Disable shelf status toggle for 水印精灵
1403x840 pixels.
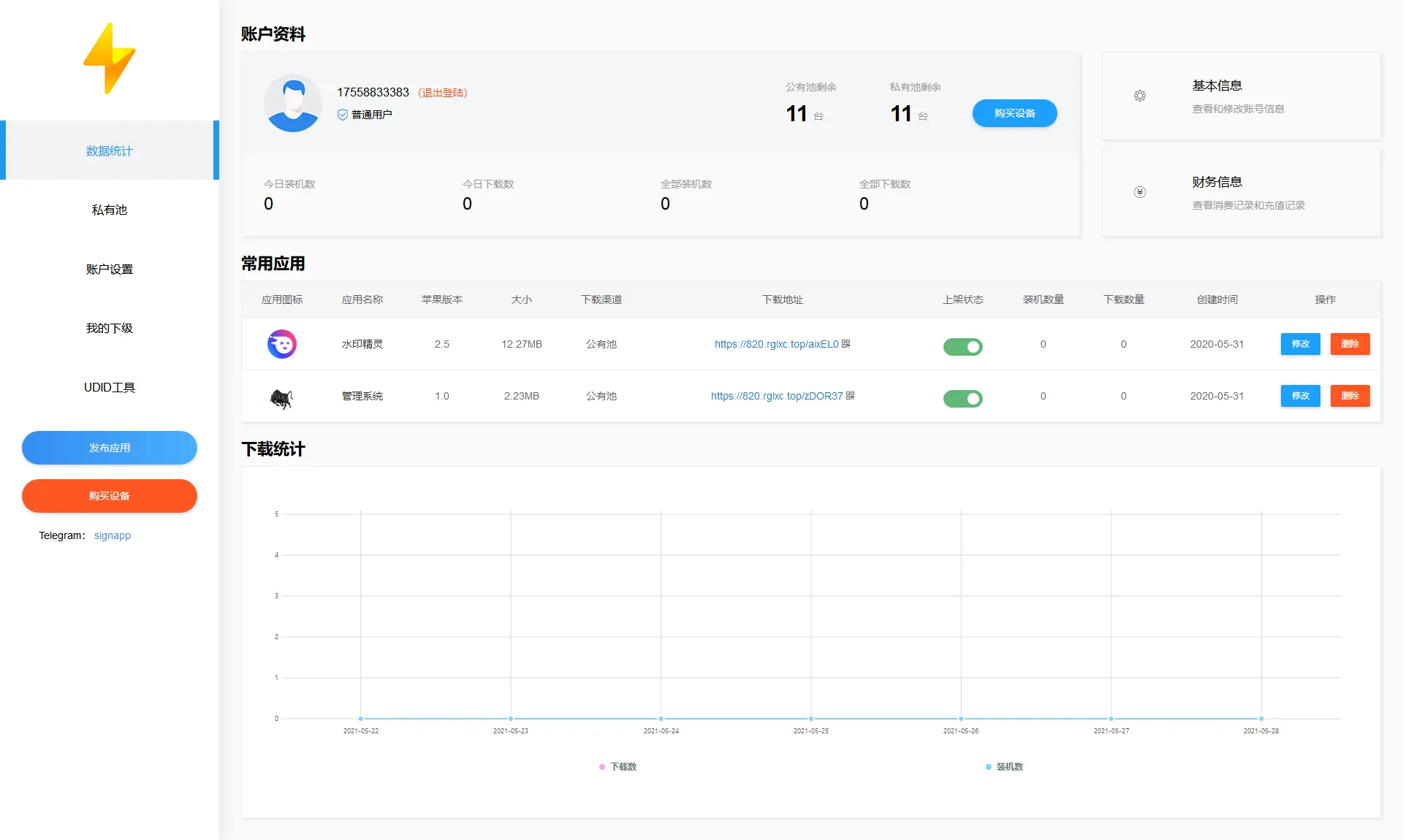[x=962, y=346]
